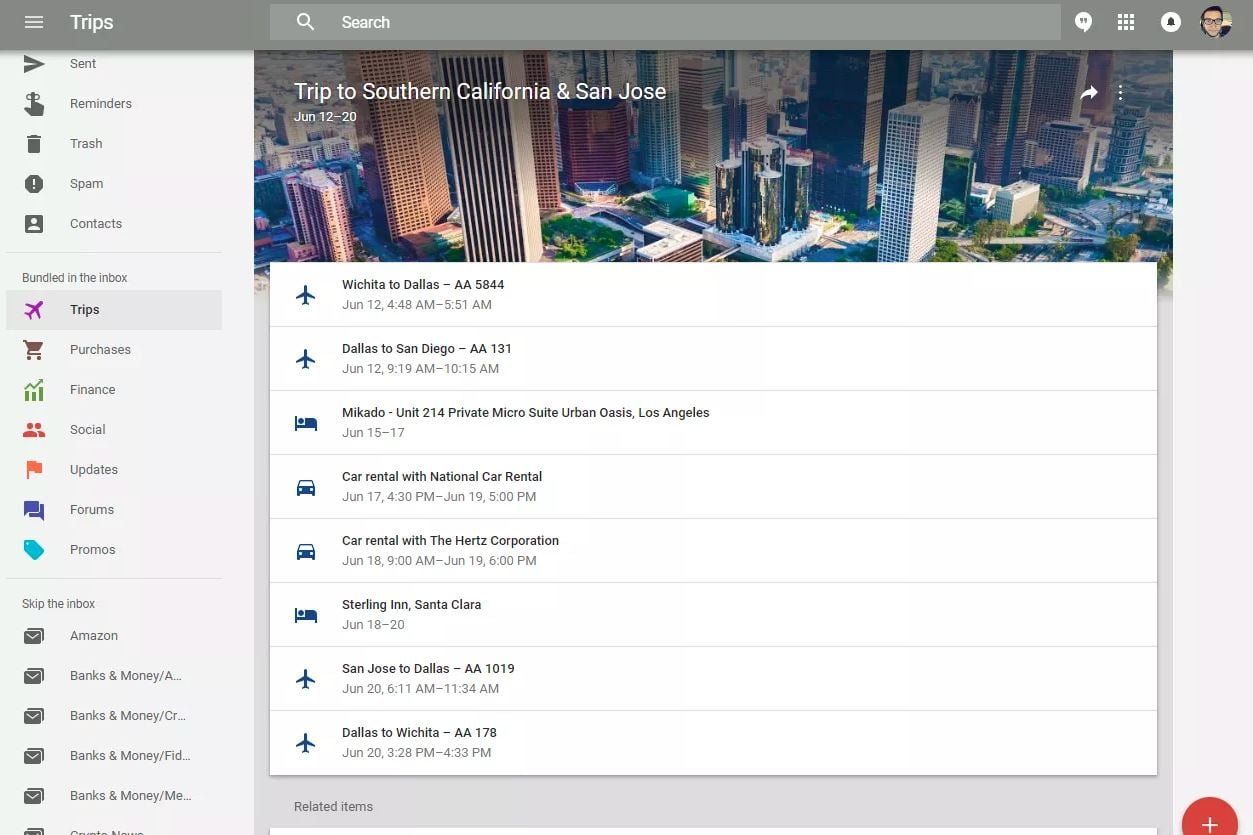Select the Purchases bundle
Image resolution: width=1253 pixels, height=835 pixels.
[x=100, y=350]
